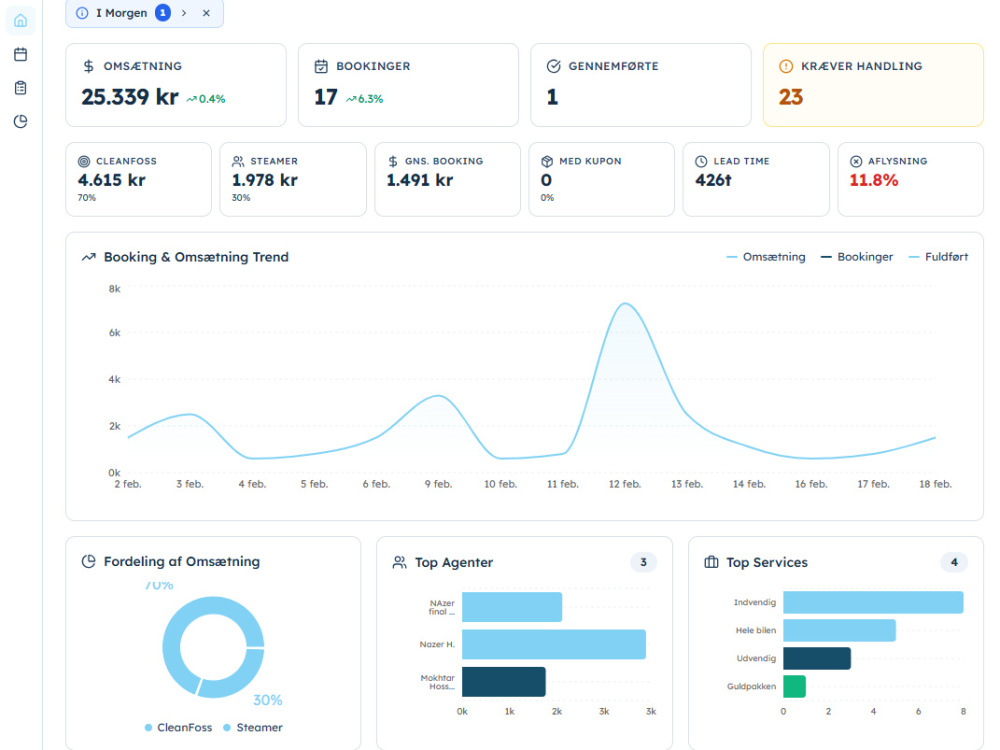This screenshot has height=750, width=1000.
Task: Expand the I Morgen chip chevron
Action: pos(184,13)
